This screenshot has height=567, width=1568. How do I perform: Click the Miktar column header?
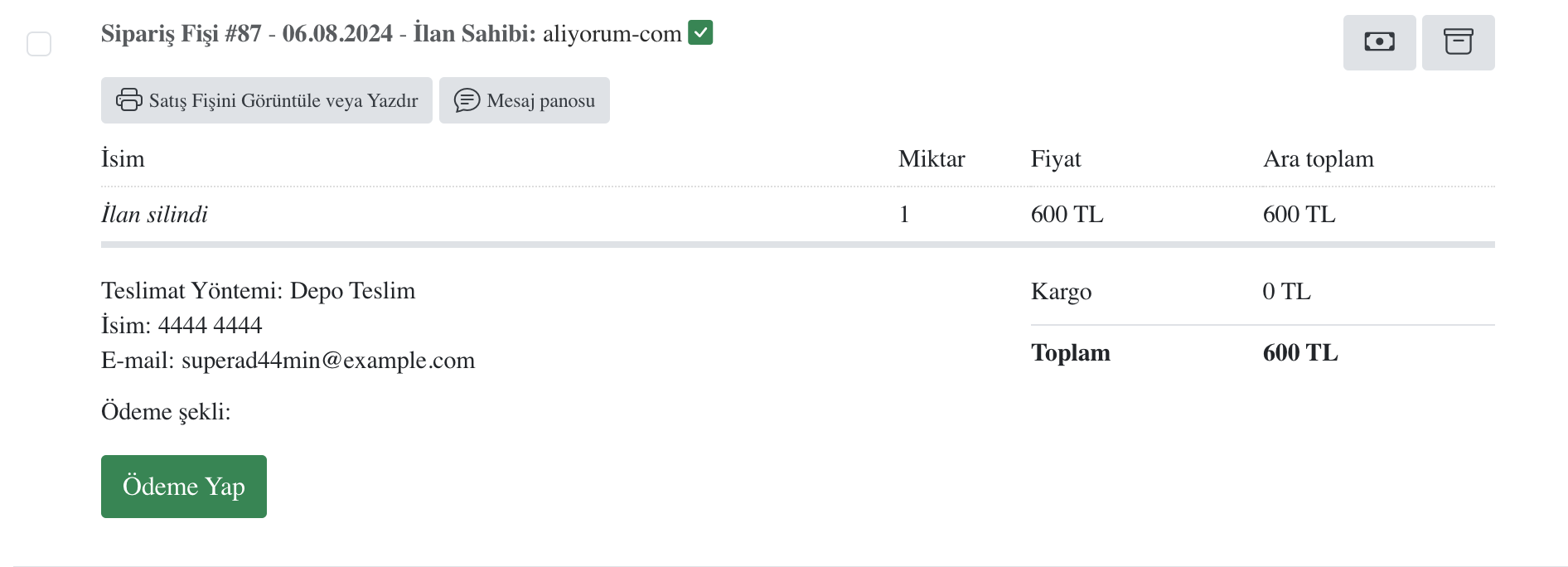pyautogui.click(x=932, y=159)
